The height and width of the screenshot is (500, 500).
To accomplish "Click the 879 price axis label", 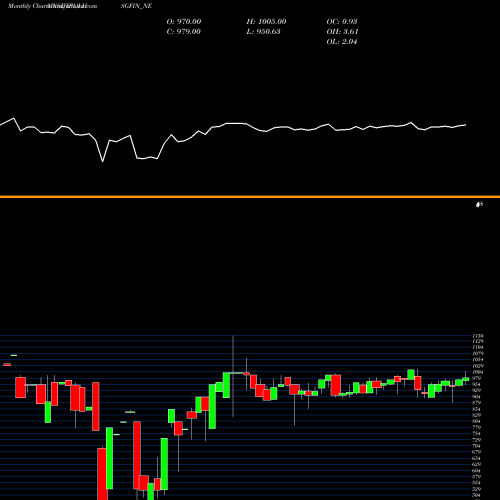I will (x=477, y=403).
